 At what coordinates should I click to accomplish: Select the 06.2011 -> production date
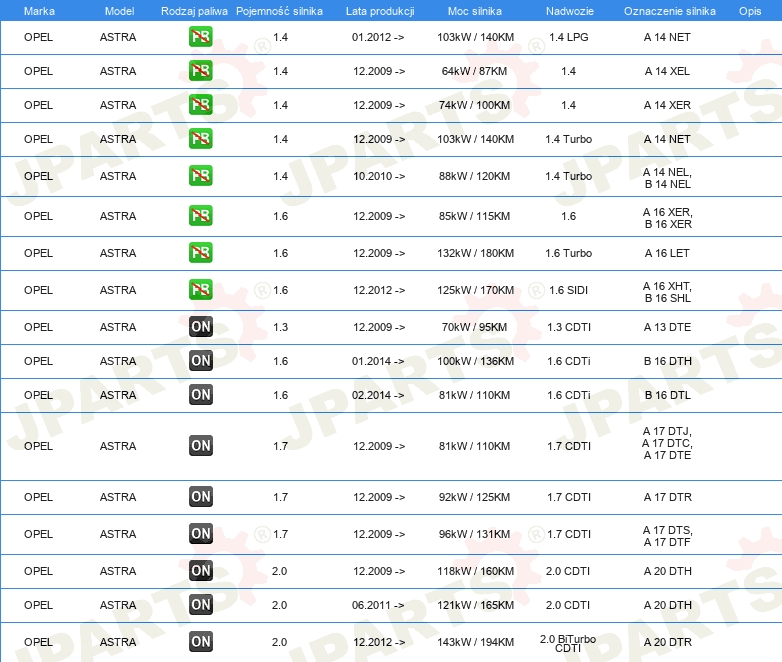coord(378,605)
